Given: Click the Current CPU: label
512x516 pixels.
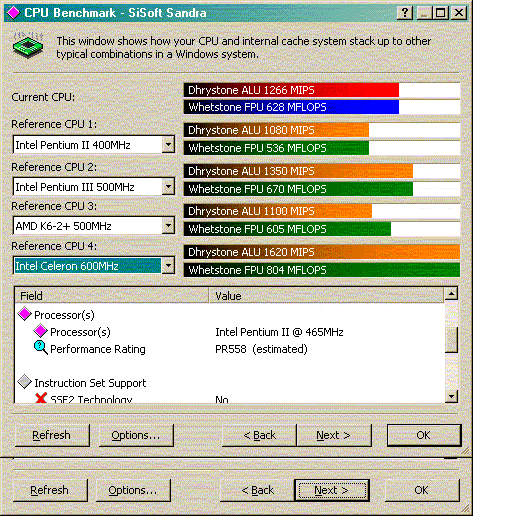Looking at the screenshot, I should [43, 97].
